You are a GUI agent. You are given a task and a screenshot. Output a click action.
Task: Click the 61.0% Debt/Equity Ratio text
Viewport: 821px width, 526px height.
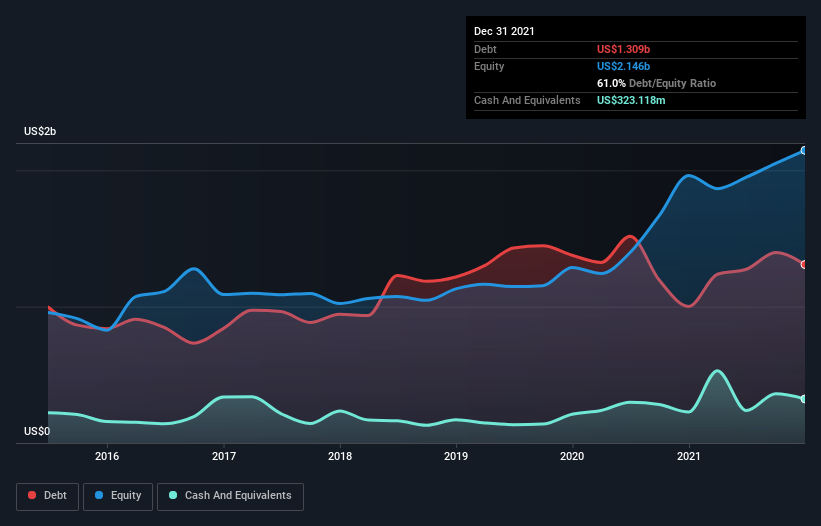tap(656, 83)
